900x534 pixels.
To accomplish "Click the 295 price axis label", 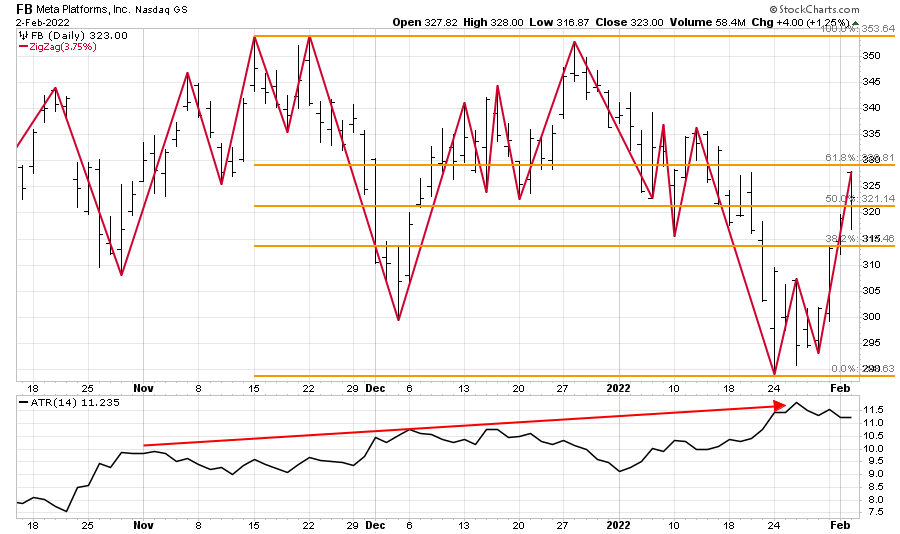I will click(872, 343).
